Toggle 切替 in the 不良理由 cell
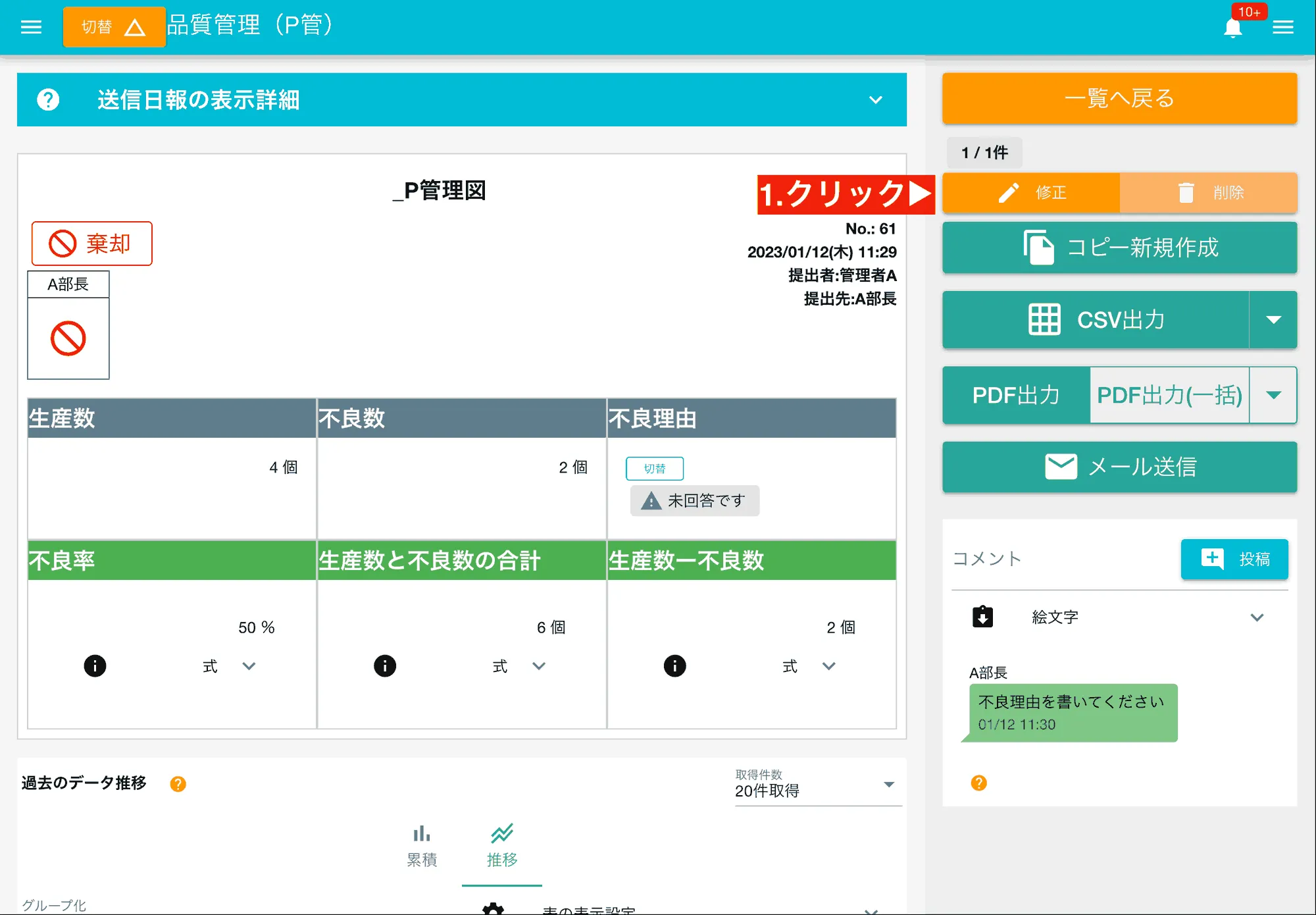This screenshot has height=915, width=1316. [654, 468]
